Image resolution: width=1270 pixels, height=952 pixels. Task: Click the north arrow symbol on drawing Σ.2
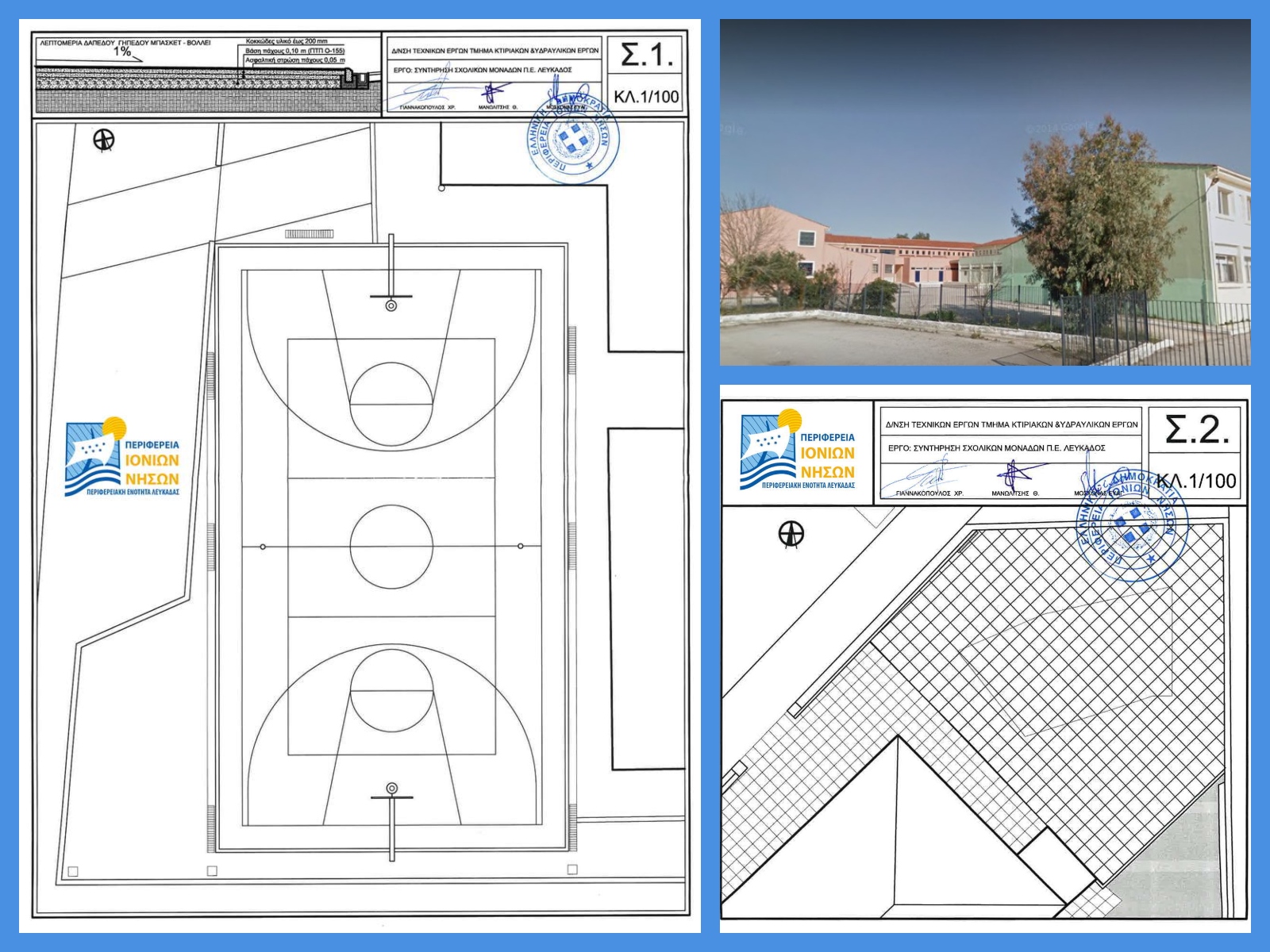pos(791,534)
